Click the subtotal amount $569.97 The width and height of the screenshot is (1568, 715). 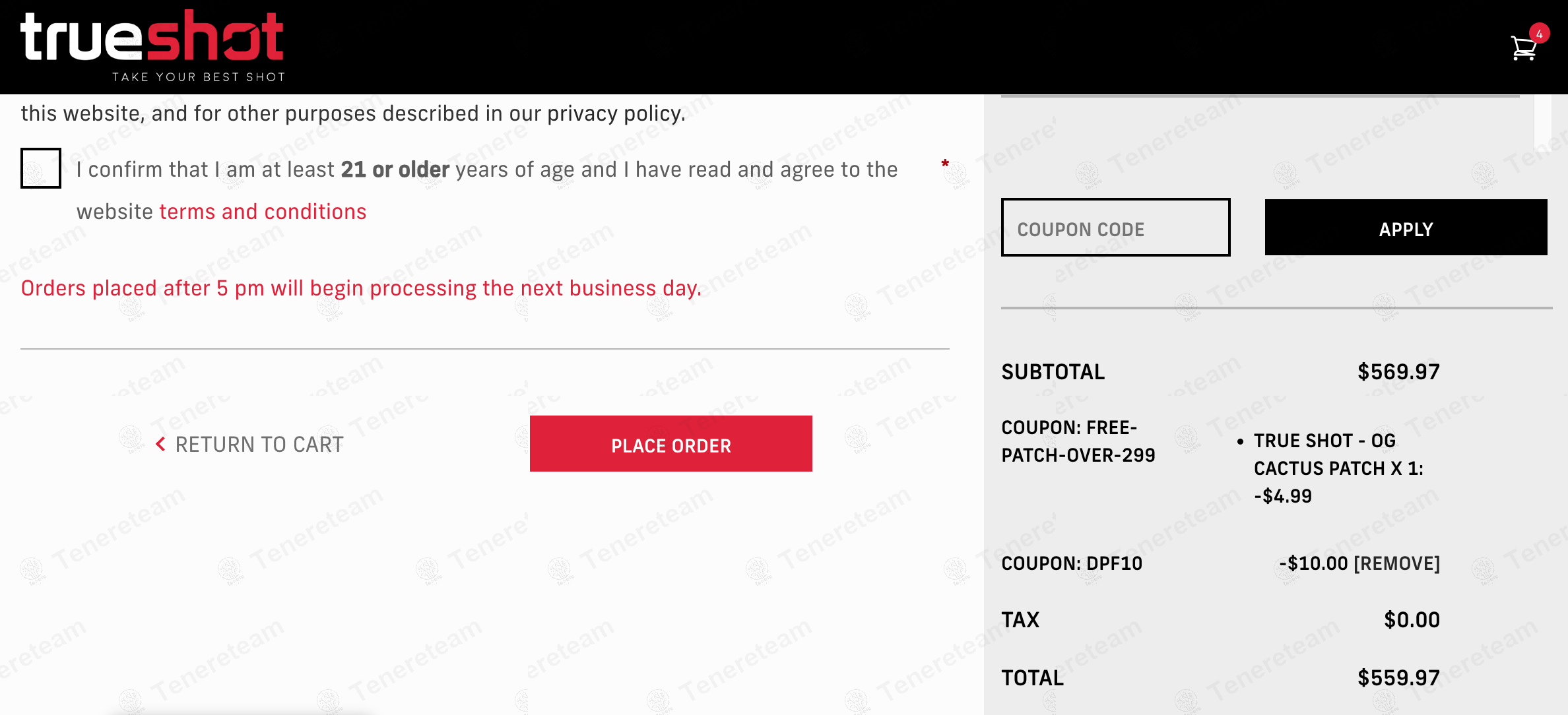coord(1398,372)
